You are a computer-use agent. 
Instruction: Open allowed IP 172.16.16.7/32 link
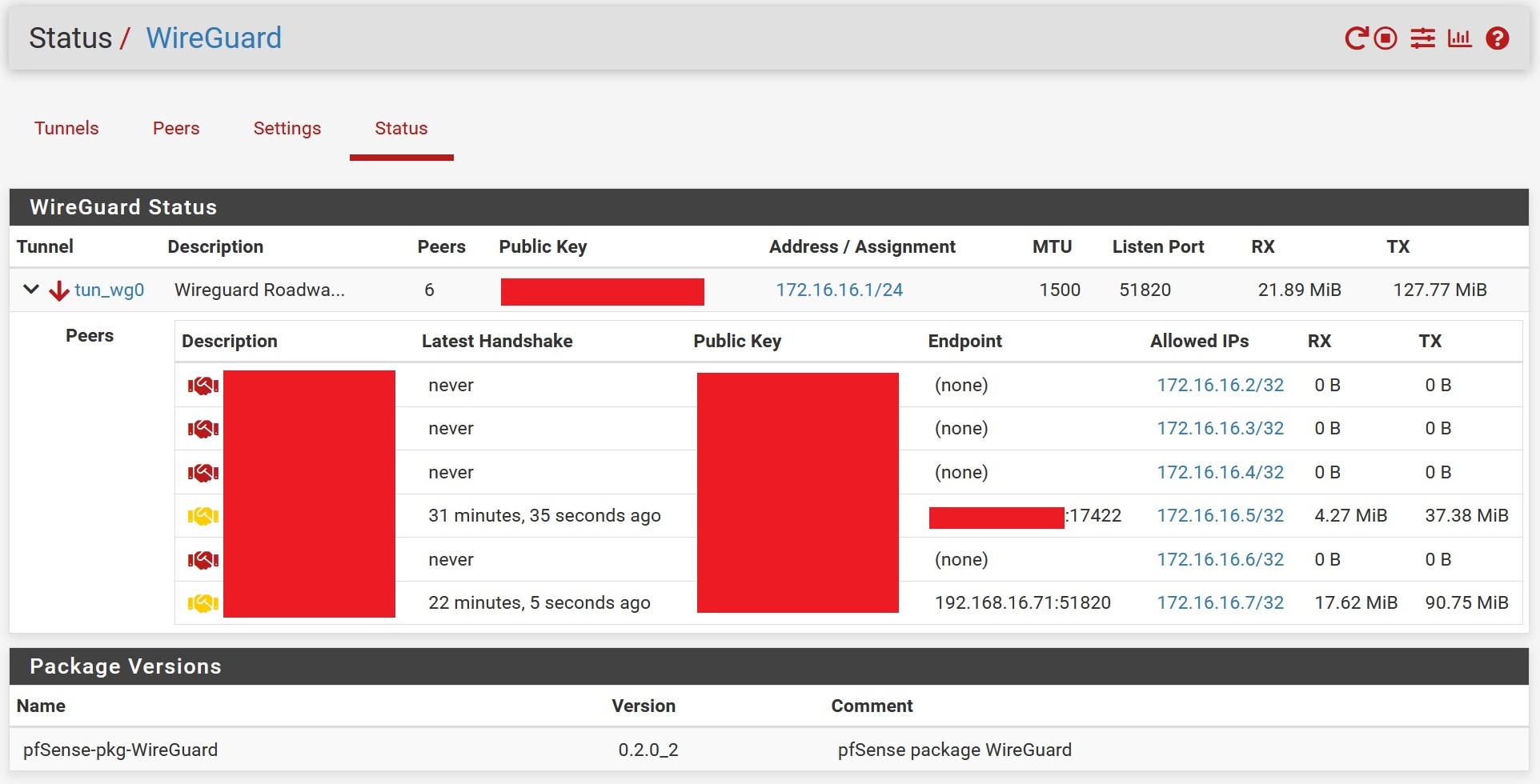(1221, 602)
